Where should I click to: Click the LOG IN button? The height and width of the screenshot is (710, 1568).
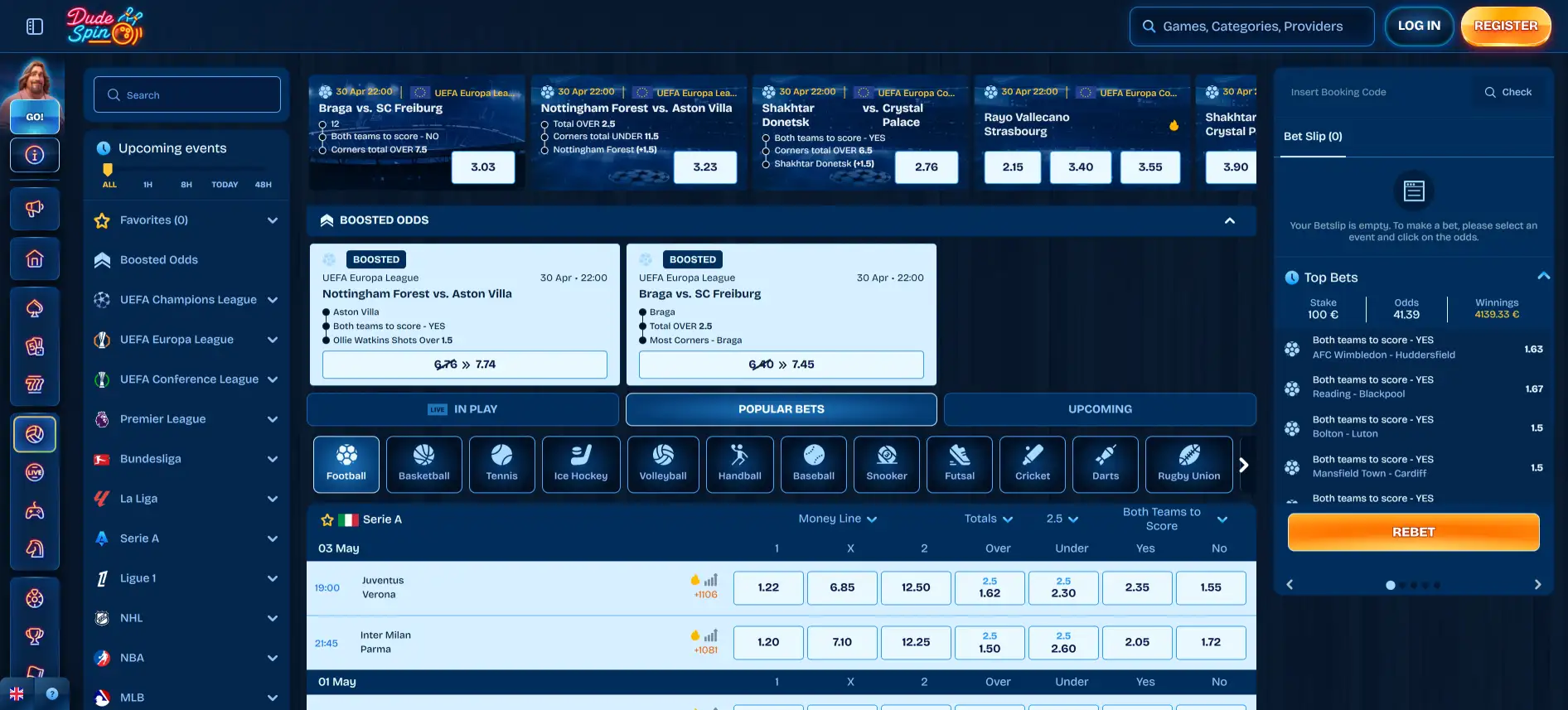[1419, 26]
